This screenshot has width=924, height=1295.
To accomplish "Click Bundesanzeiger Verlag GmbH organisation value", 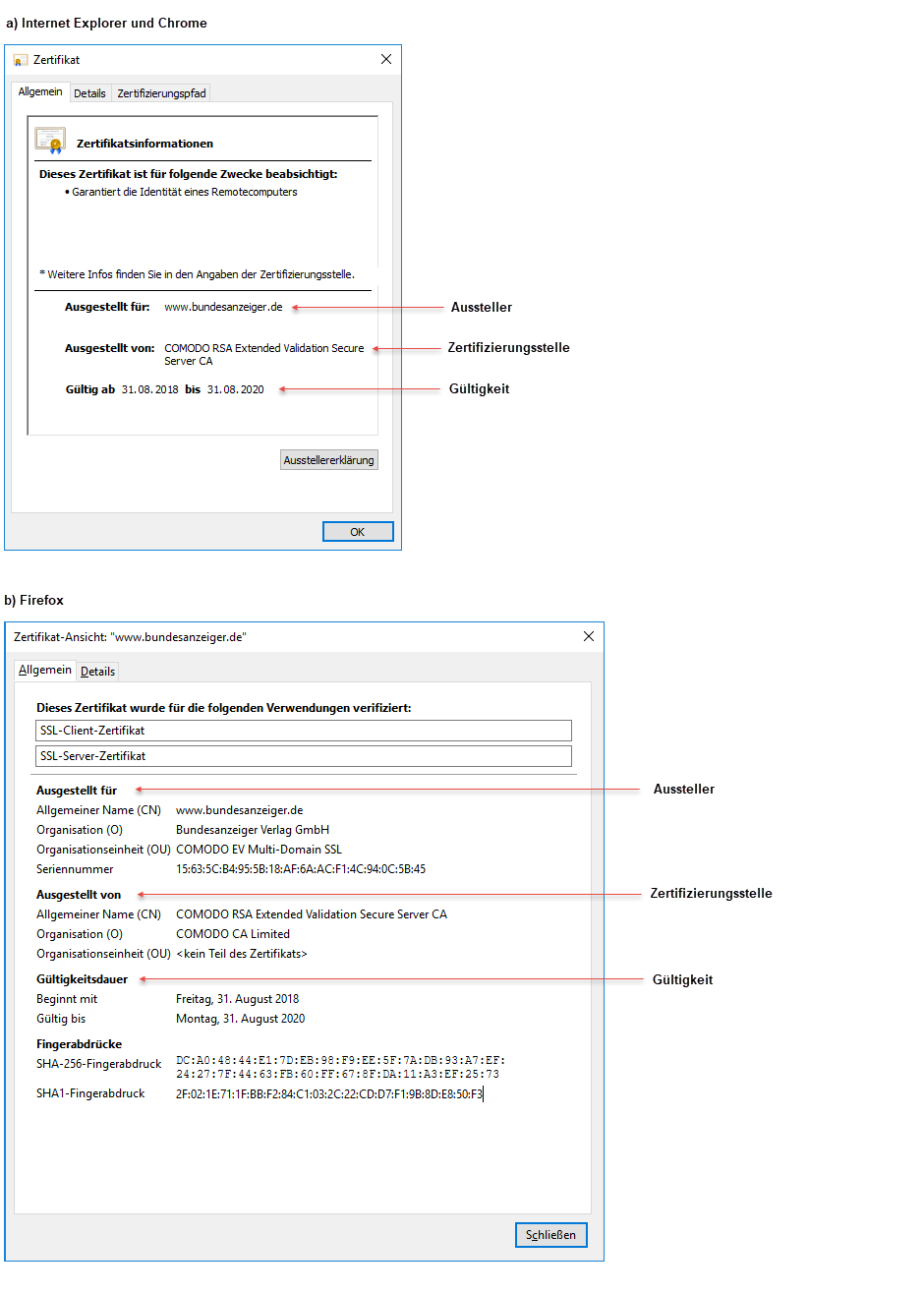I will [253, 830].
